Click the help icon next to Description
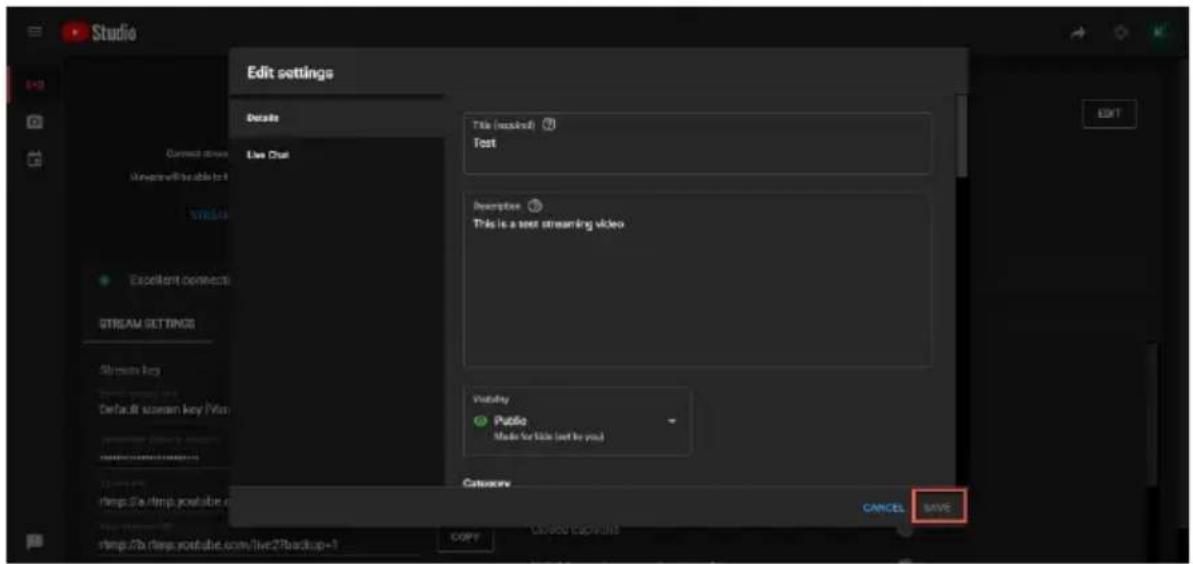Screen dimensions: 1193x564 pyautogui.click(x=535, y=206)
